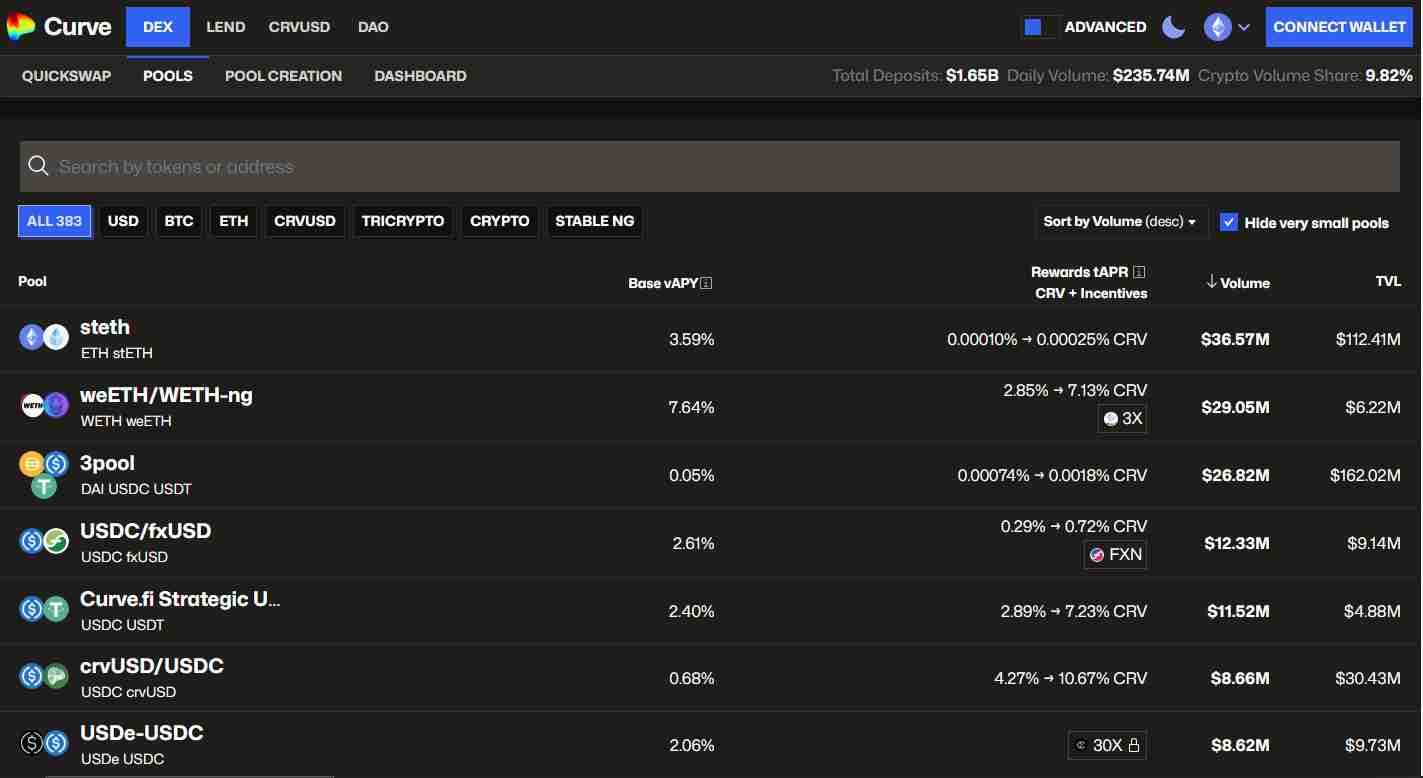Click USDC icon in Curve.fi Strategic row
Screen dimensions: 1423x778
click(x=32, y=608)
